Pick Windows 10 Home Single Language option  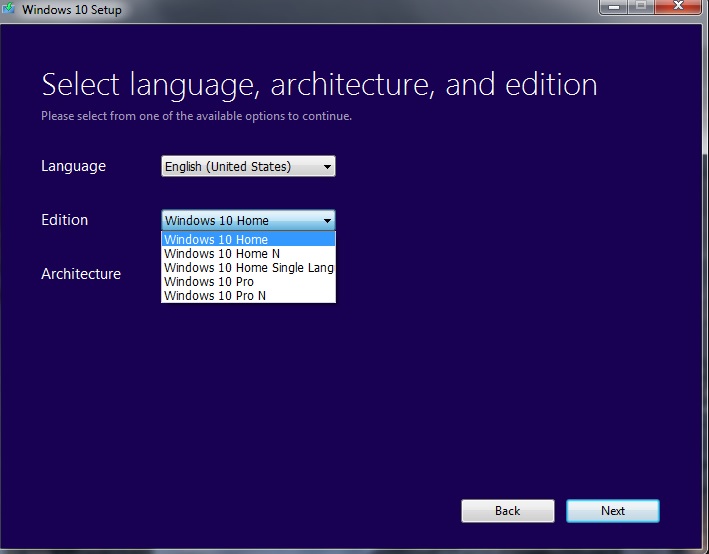click(247, 267)
